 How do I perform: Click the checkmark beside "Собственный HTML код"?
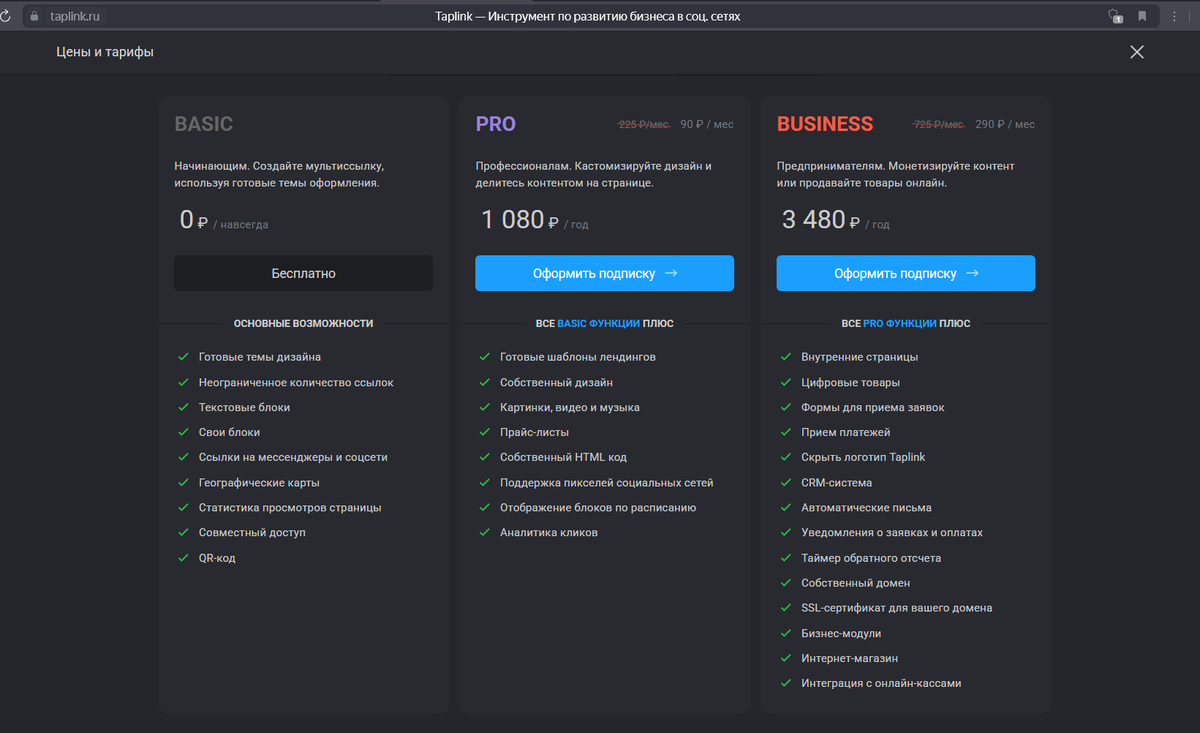click(x=485, y=457)
